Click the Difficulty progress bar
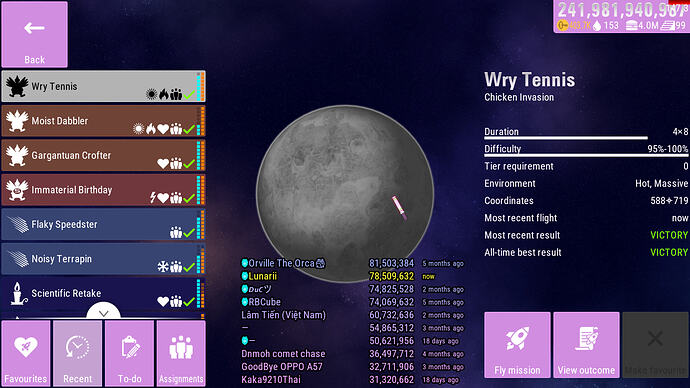This screenshot has width=690, height=388. coord(586,155)
